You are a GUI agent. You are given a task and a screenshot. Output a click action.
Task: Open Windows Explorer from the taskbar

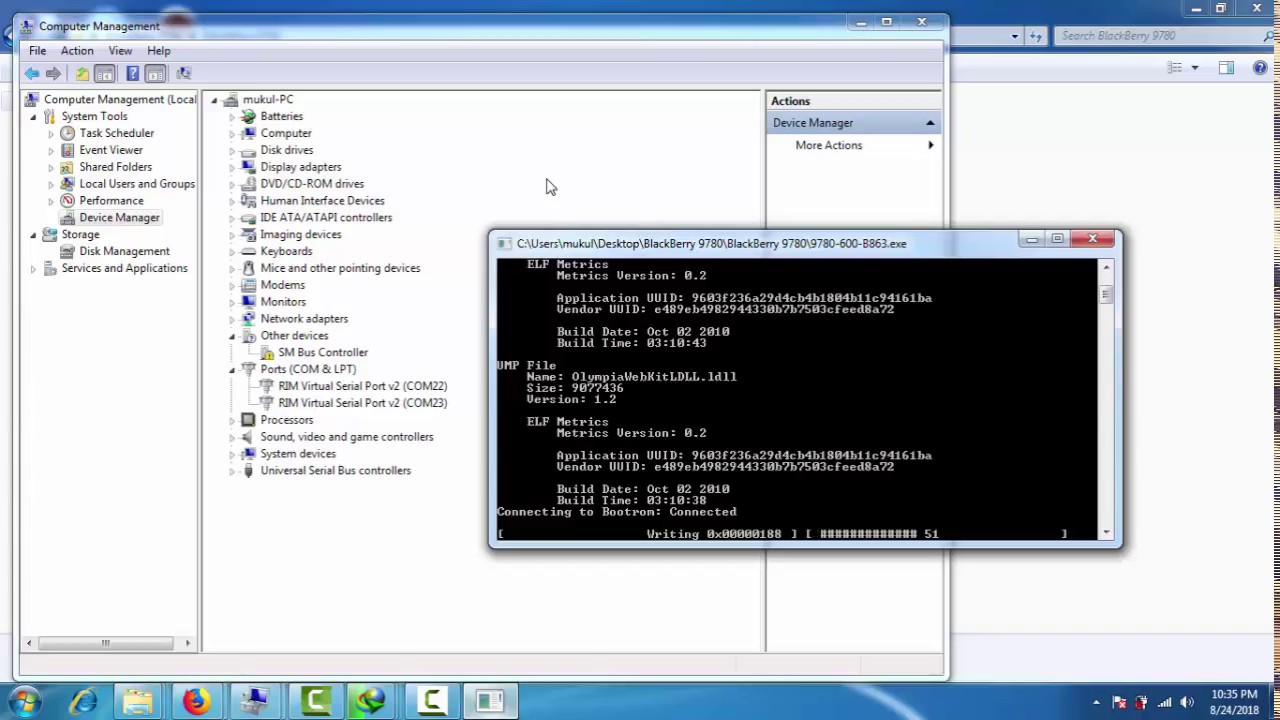[x=138, y=702]
